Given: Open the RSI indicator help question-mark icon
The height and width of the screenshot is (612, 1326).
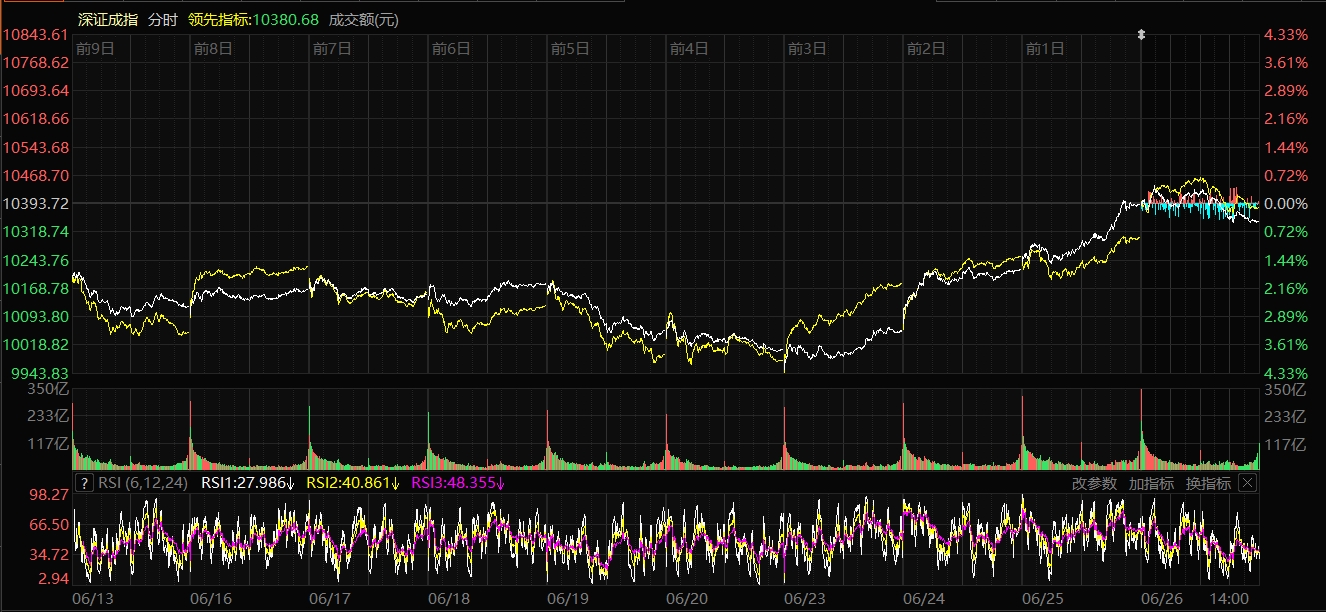Looking at the screenshot, I should tap(84, 484).
